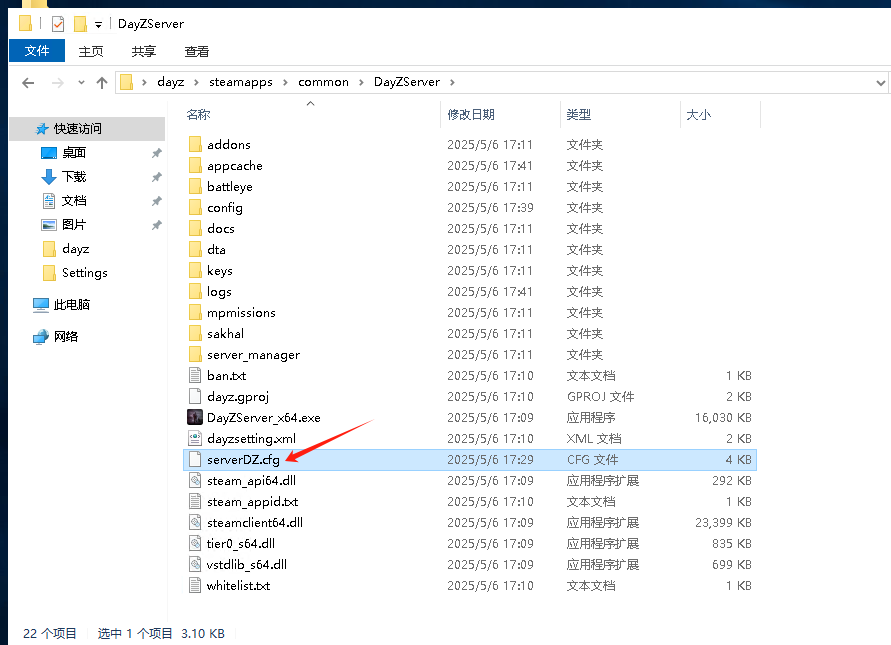Click the steam_api64.dll file icon
891x645 pixels.
point(195,481)
